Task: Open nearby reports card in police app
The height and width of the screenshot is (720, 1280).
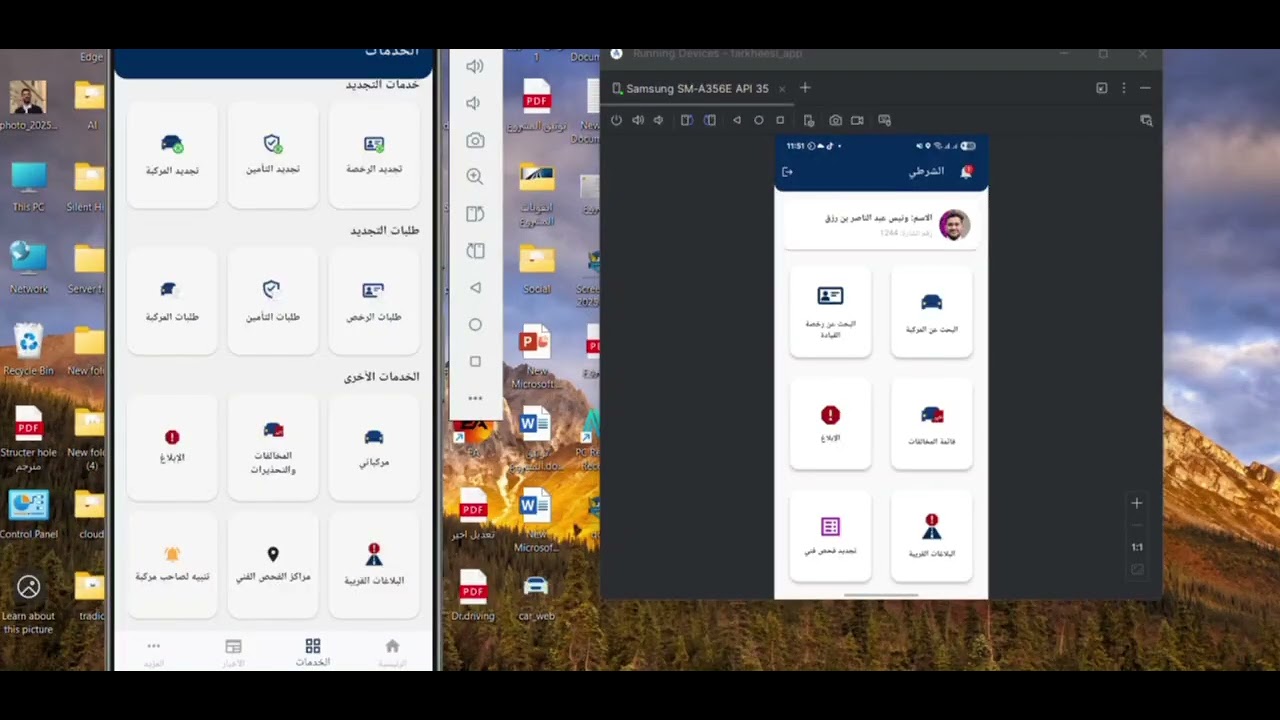Action: pos(931,536)
